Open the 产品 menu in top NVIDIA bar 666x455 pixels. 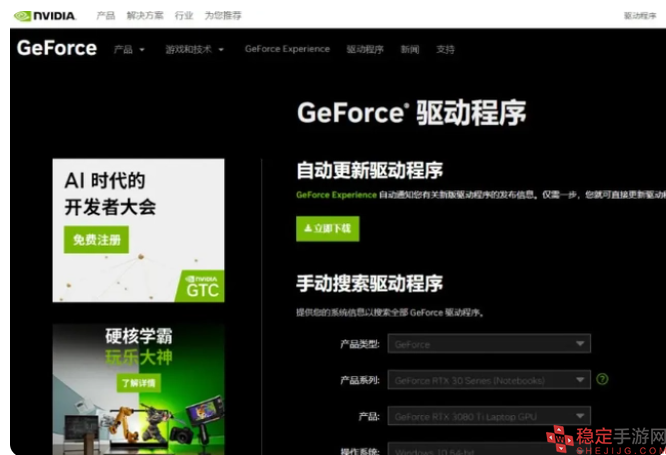point(106,16)
